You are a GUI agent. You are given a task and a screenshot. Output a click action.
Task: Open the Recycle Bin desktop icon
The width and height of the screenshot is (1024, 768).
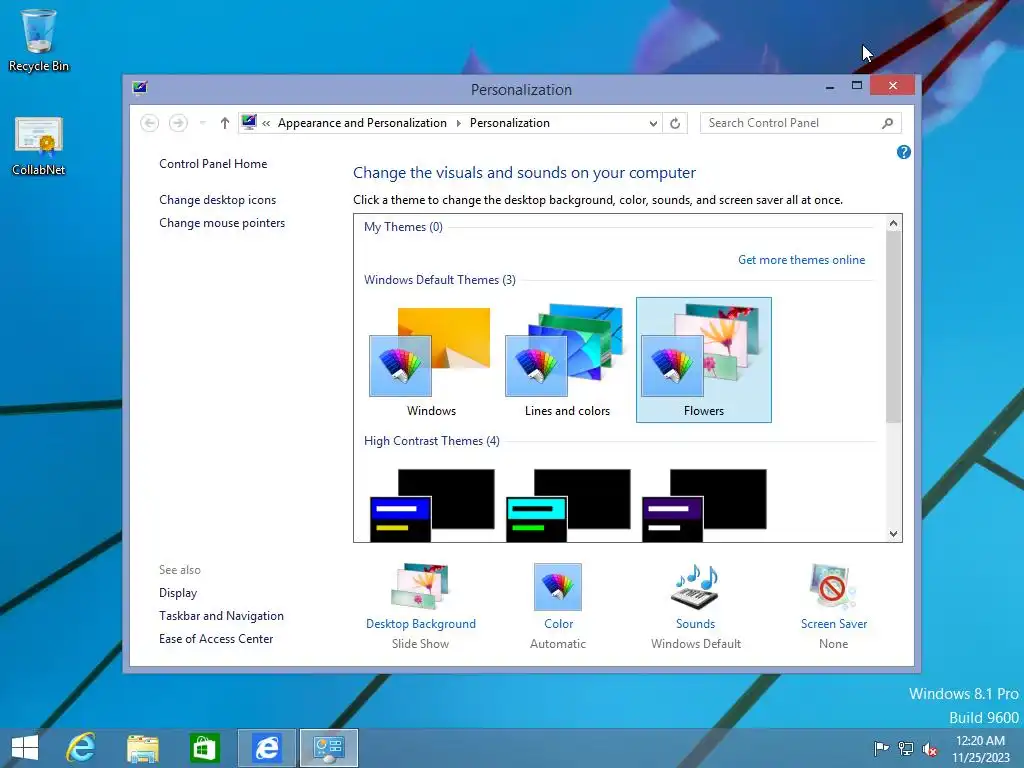point(39,40)
